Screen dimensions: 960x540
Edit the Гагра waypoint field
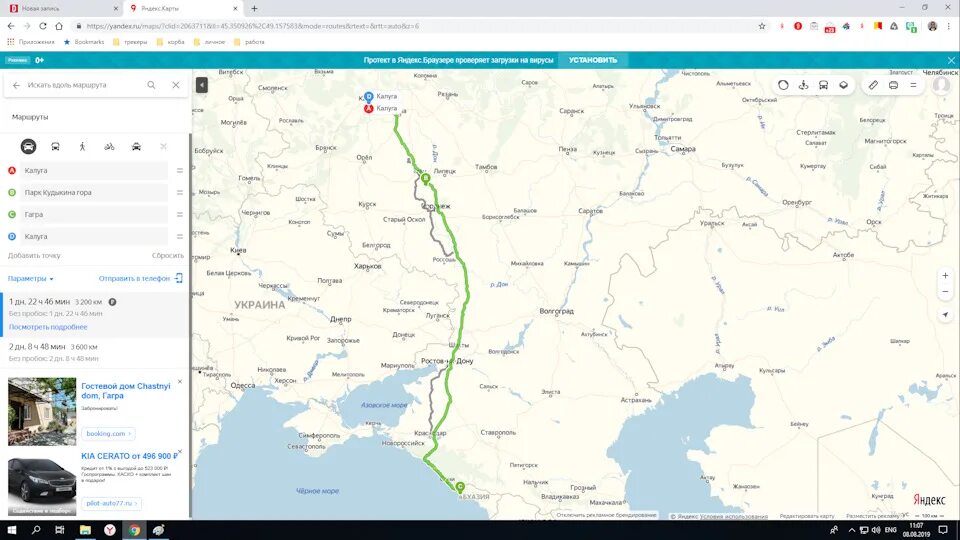click(94, 214)
